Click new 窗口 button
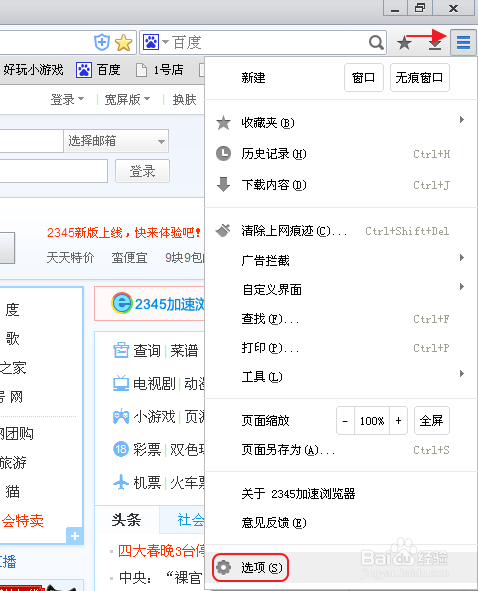478x591 pixels. (x=364, y=78)
